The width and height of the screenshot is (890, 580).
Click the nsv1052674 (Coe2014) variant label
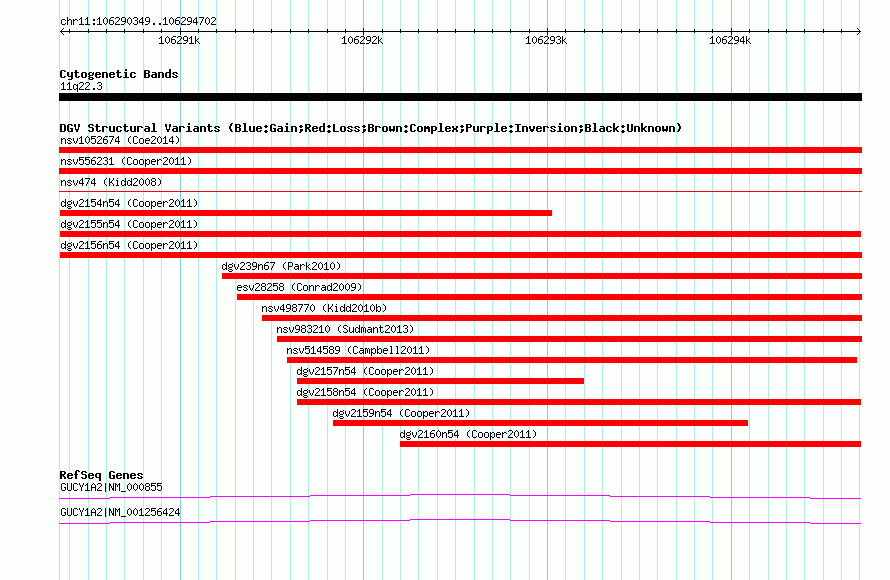click(120, 140)
